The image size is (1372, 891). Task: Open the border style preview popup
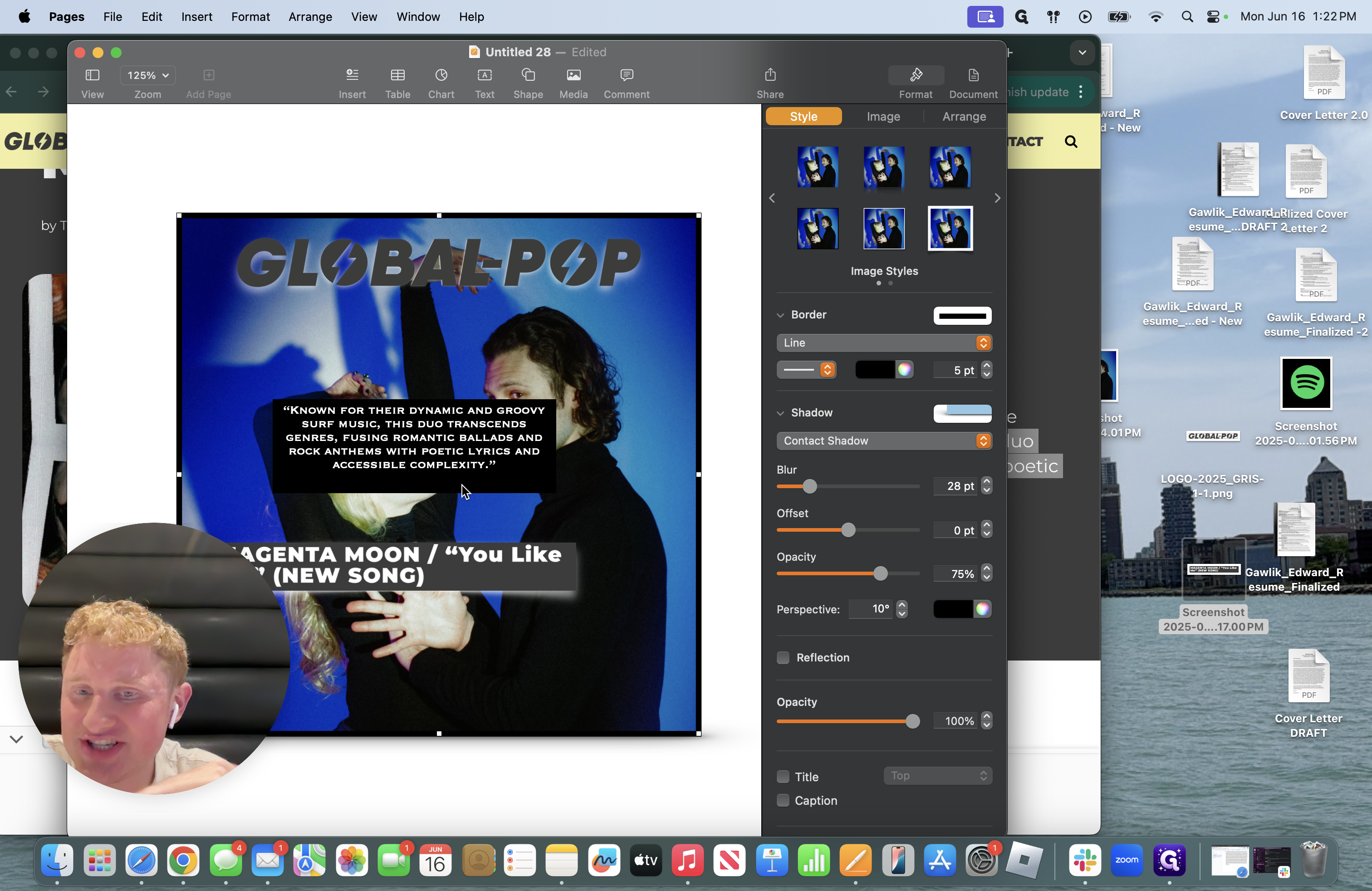click(962, 316)
